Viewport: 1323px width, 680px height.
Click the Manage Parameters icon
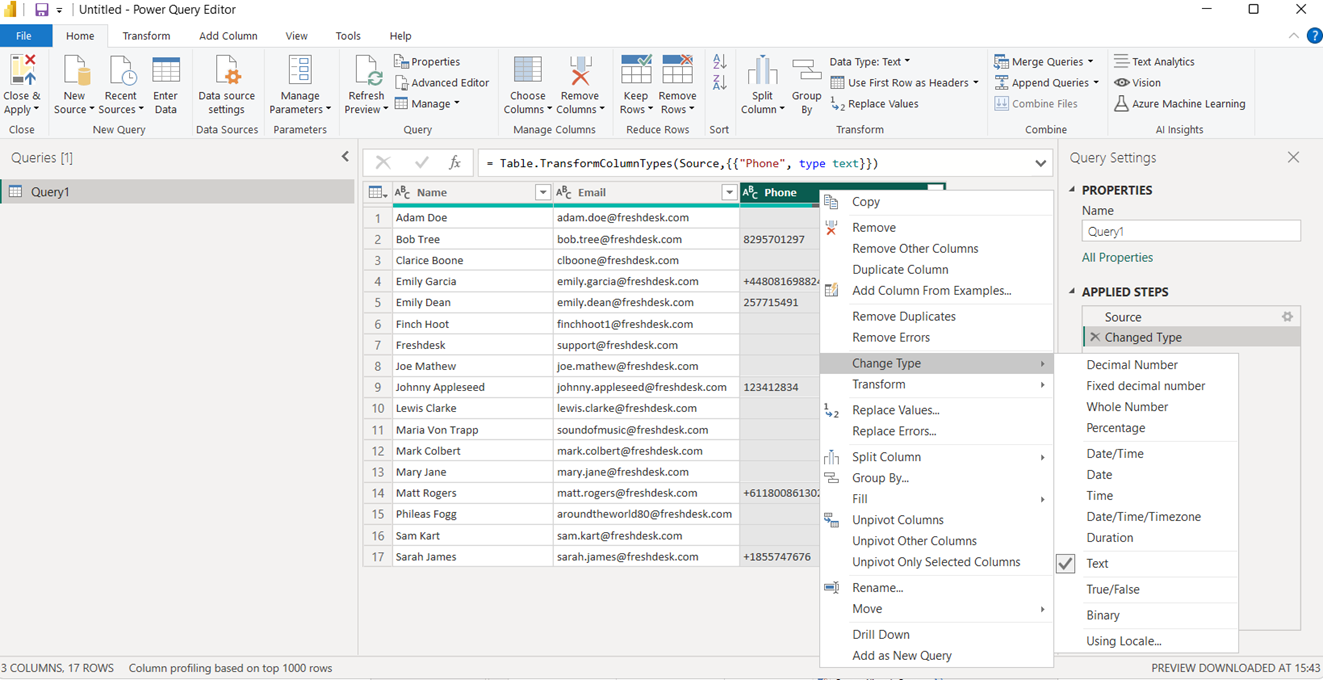300,71
